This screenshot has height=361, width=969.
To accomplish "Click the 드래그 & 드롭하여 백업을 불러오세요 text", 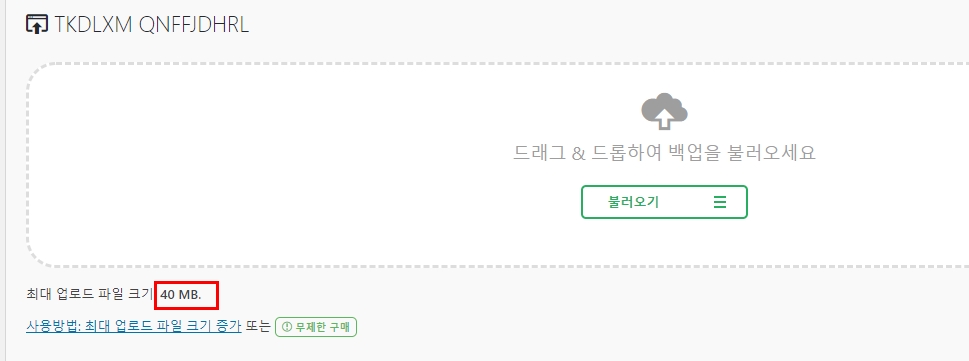I will point(664,152).
